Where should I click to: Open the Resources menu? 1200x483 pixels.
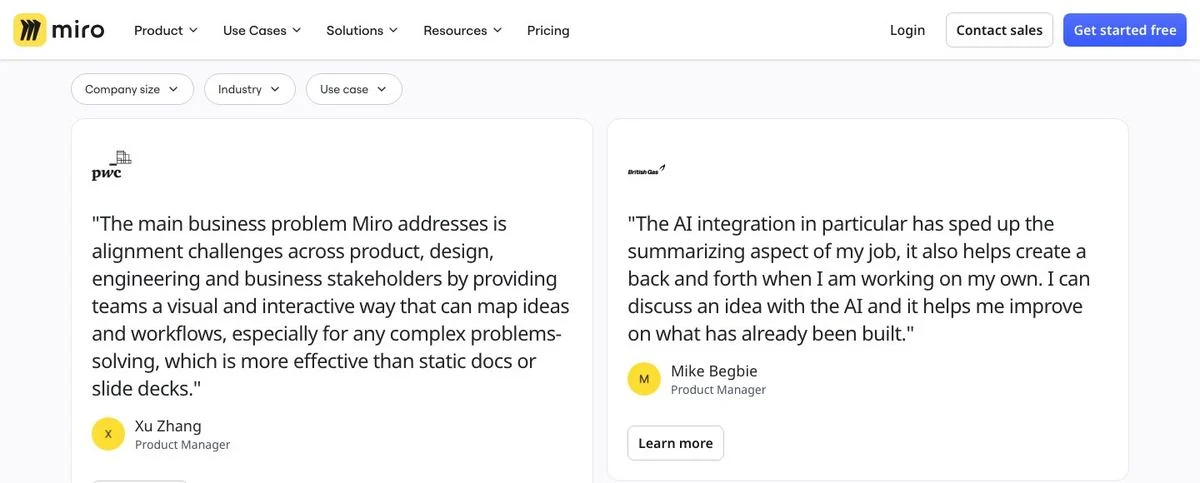[463, 30]
